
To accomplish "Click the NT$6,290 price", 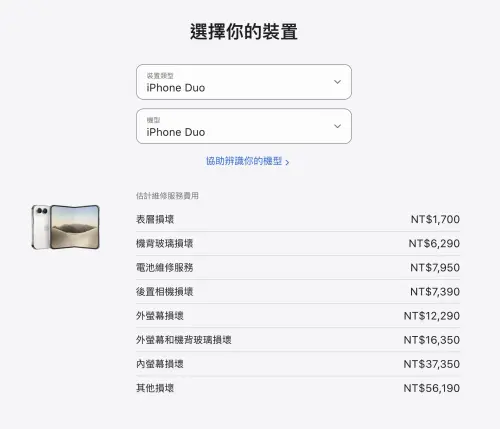I will 434,243.
